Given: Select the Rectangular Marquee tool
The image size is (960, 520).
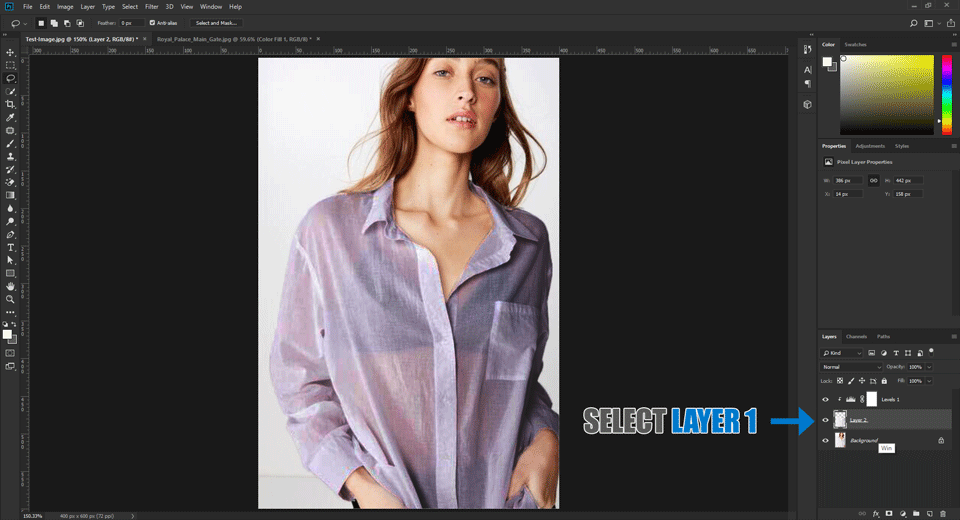Looking at the screenshot, I should click(x=10, y=65).
